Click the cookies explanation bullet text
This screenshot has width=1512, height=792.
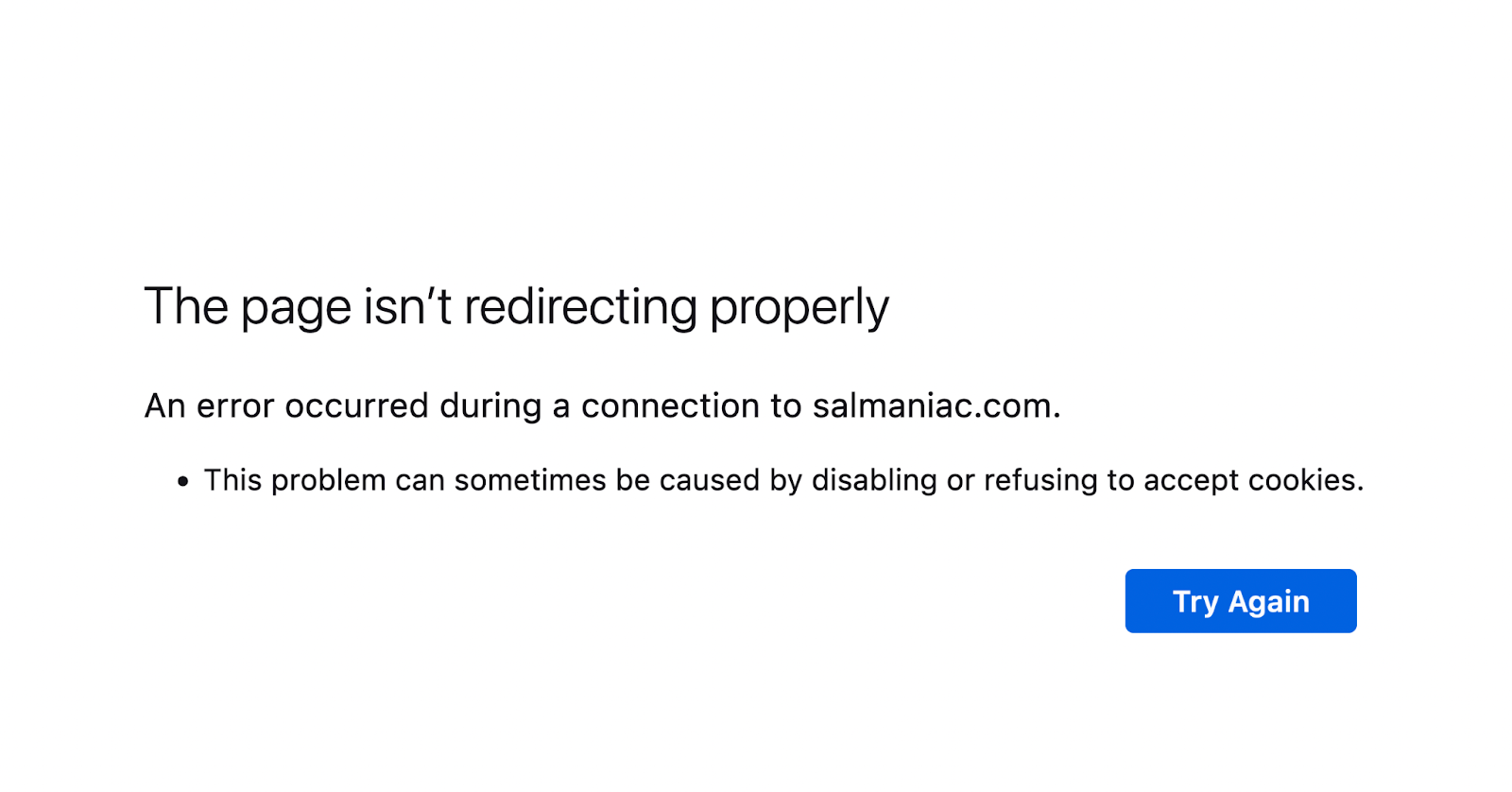coord(784,480)
